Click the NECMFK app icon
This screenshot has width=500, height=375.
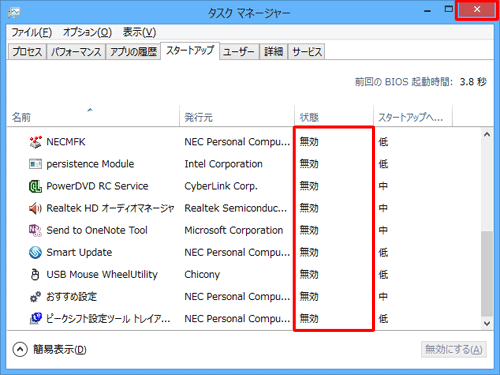[35, 142]
